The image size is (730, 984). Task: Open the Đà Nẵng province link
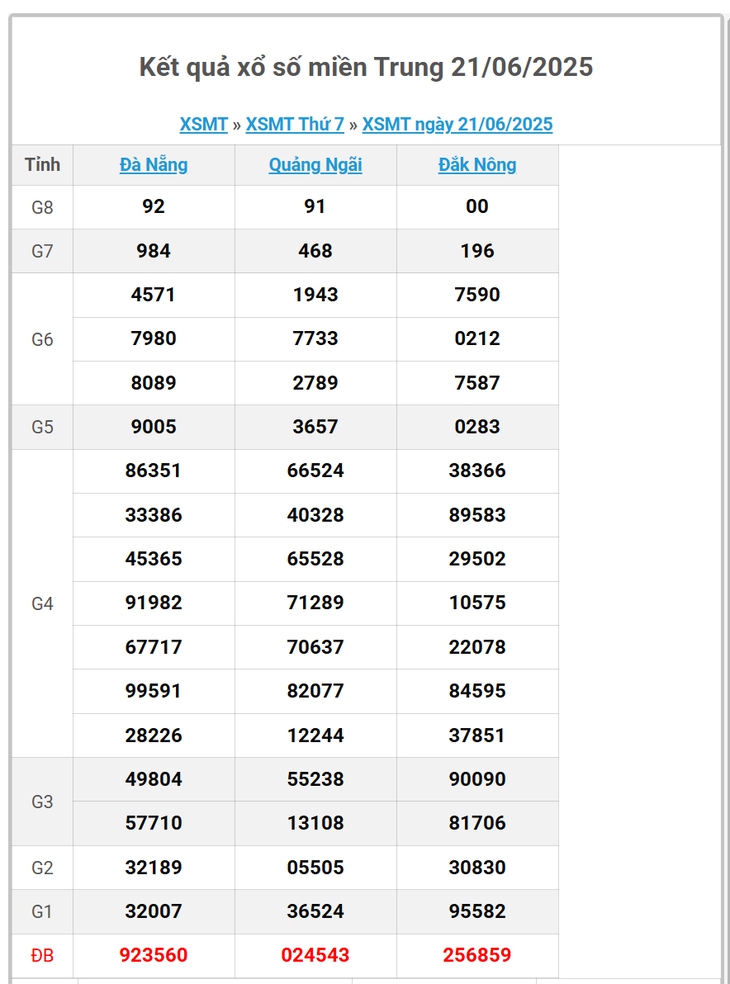pos(154,164)
